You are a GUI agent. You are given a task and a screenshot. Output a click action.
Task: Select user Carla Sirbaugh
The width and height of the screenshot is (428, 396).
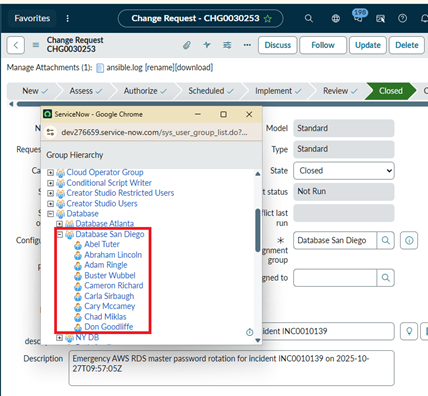(x=109, y=296)
